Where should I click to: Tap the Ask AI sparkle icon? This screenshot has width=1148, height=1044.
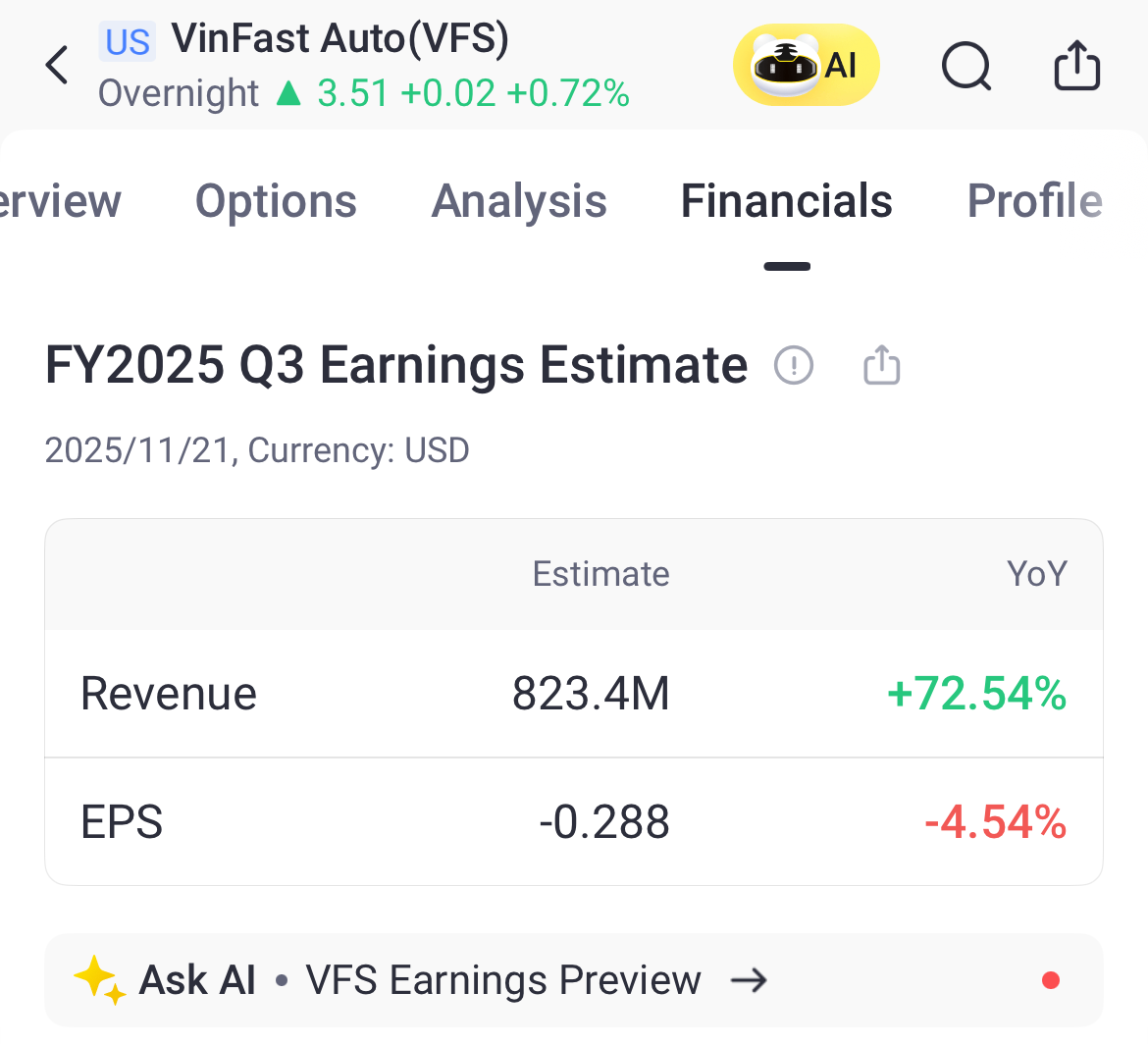100,980
